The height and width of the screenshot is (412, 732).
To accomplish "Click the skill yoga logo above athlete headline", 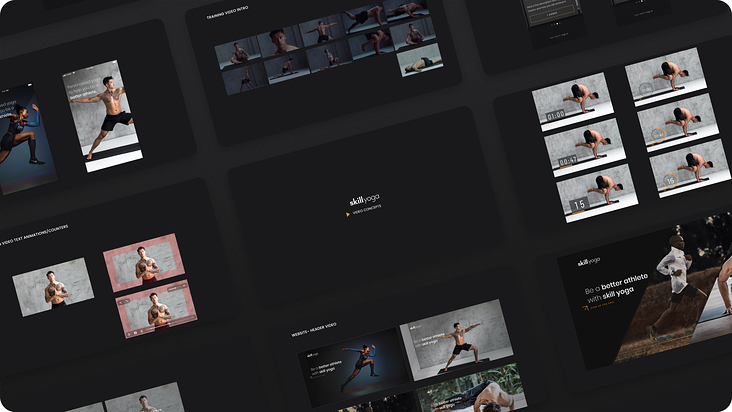I will (x=589, y=262).
